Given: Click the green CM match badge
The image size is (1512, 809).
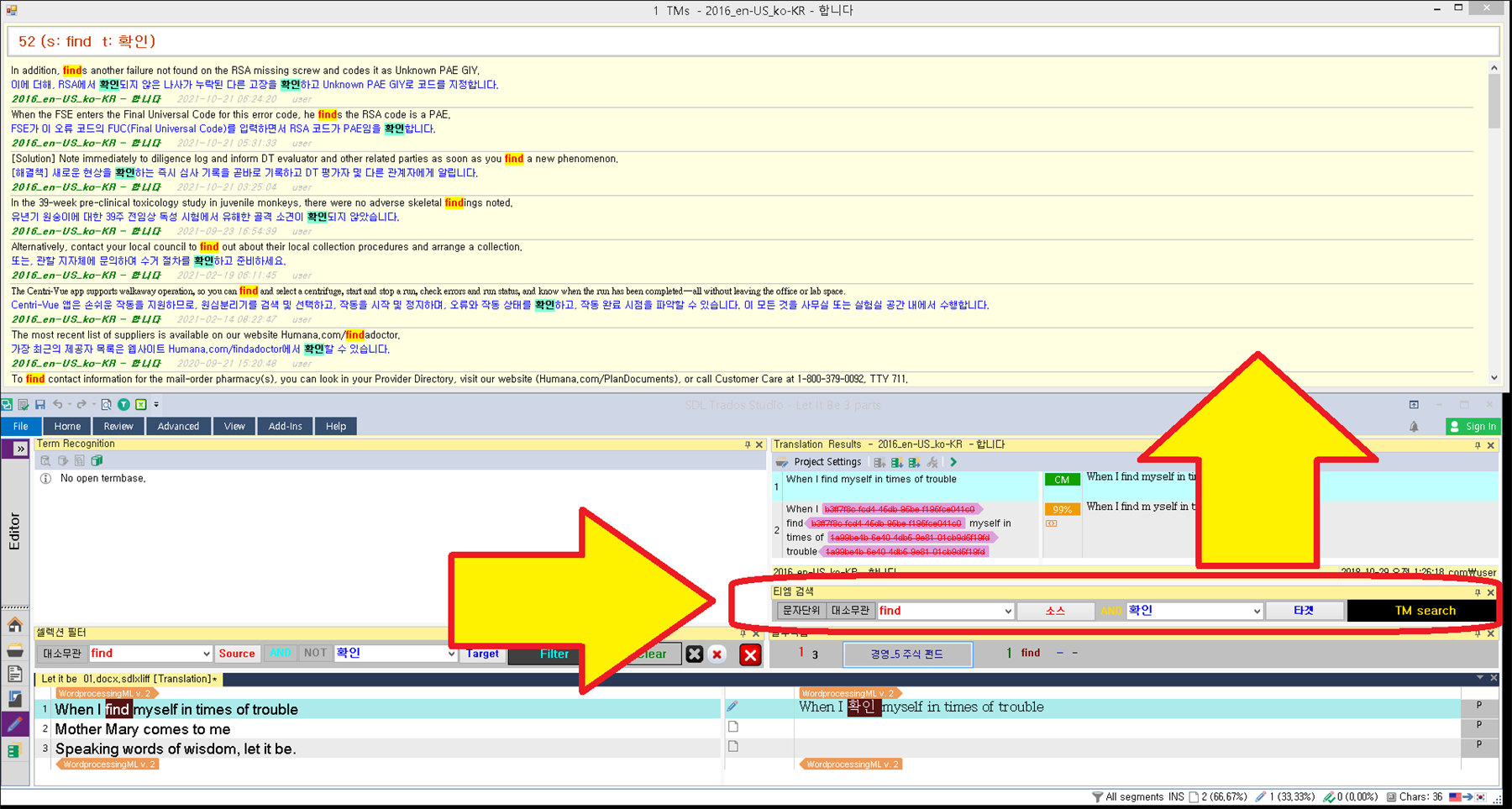Looking at the screenshot, I should pyautogui.click(x=1062, y=480).
